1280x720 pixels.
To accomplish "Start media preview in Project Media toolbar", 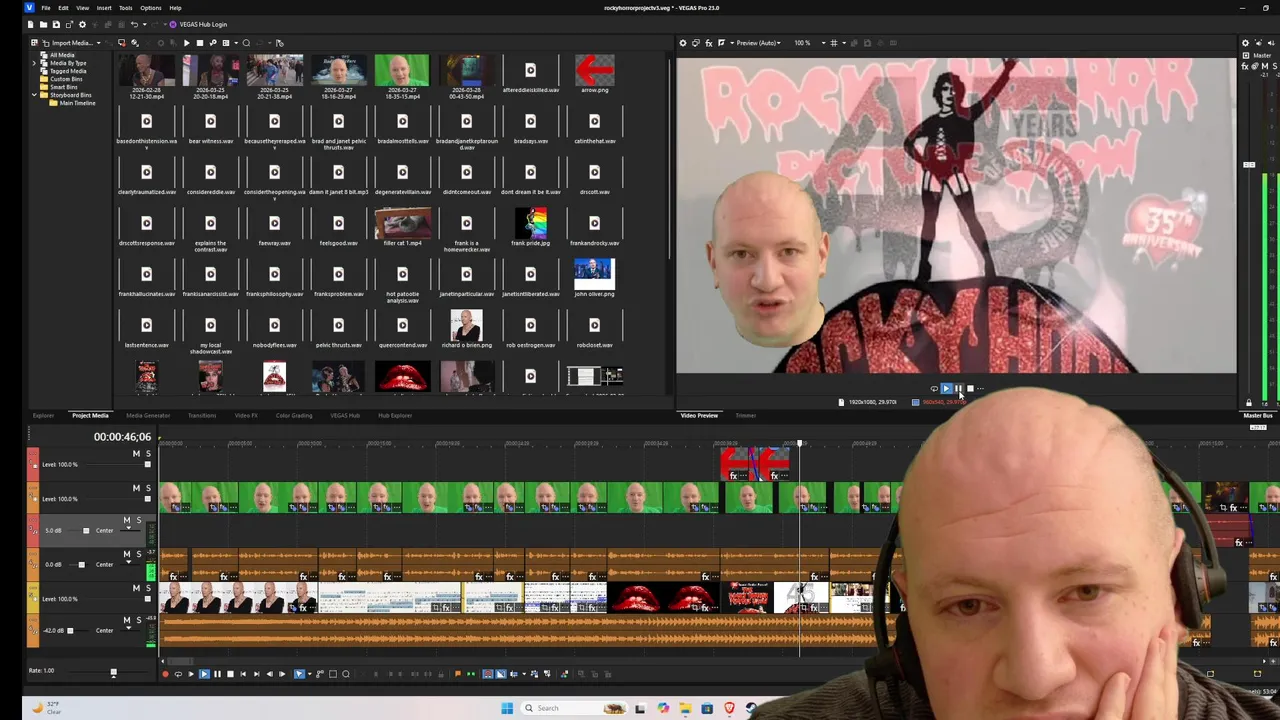I will pos(186,43).
